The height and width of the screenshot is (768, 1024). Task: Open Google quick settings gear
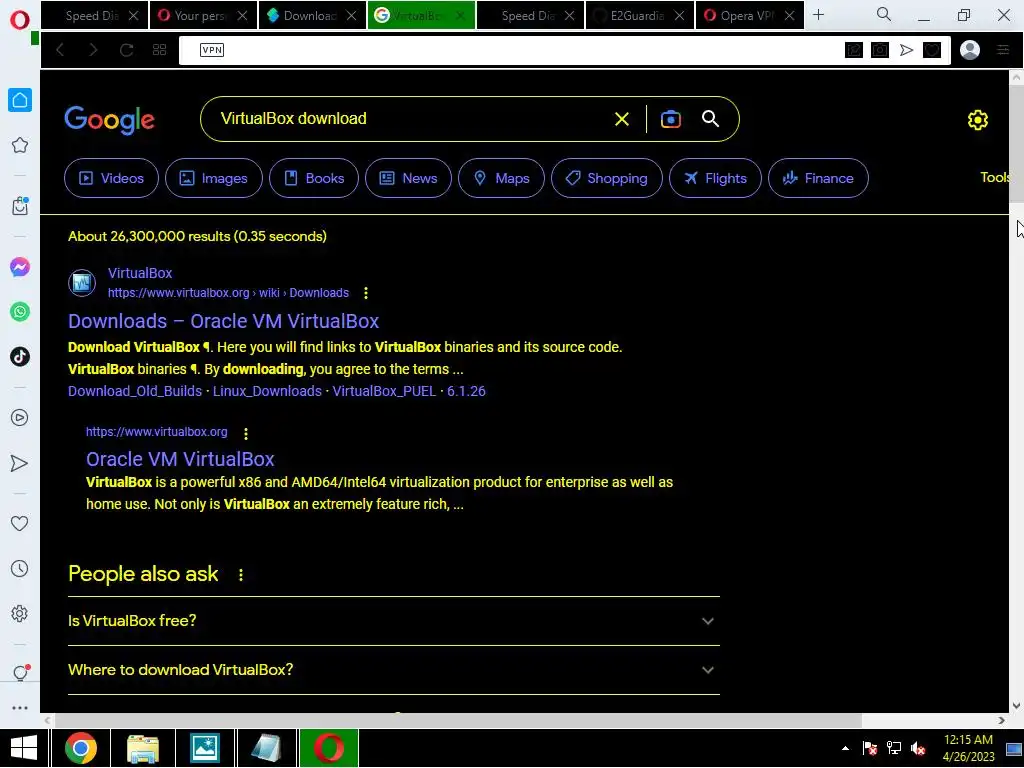[978, 120]
